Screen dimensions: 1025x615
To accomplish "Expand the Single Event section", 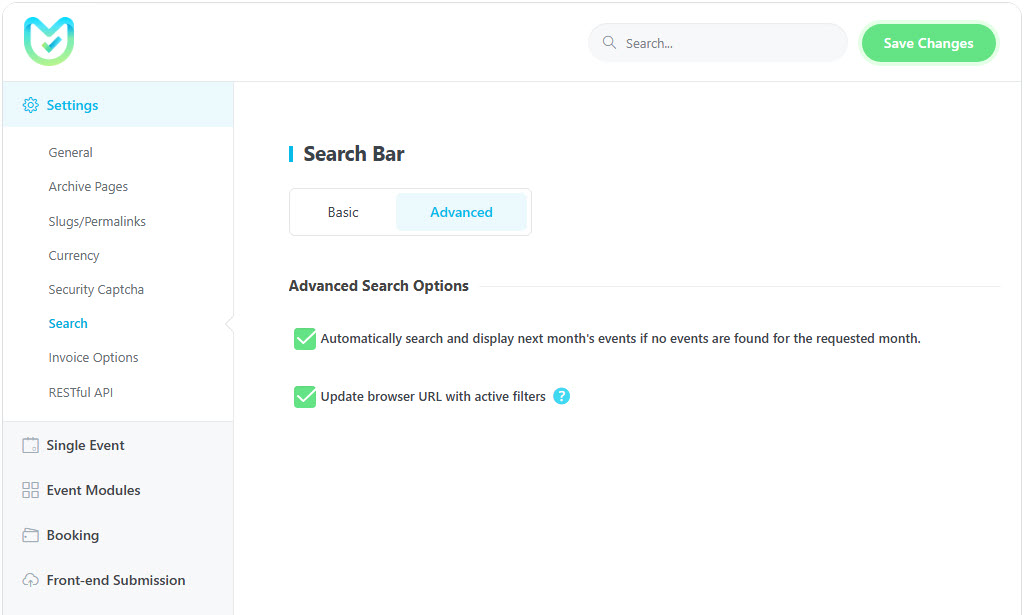I will pyautogui.click(x=85, y=446).
